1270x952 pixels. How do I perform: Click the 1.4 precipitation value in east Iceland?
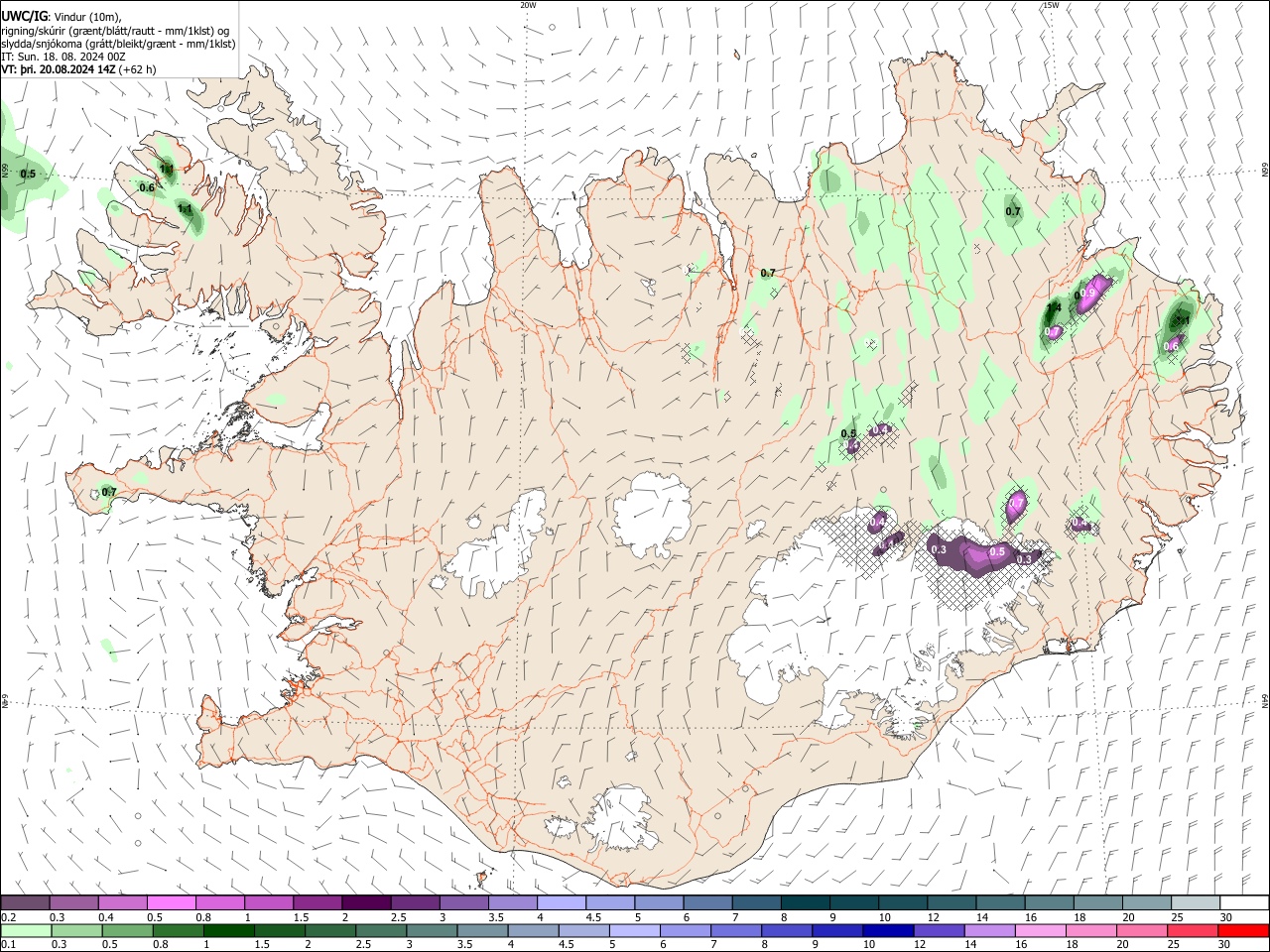click(x=1054, y=307)
